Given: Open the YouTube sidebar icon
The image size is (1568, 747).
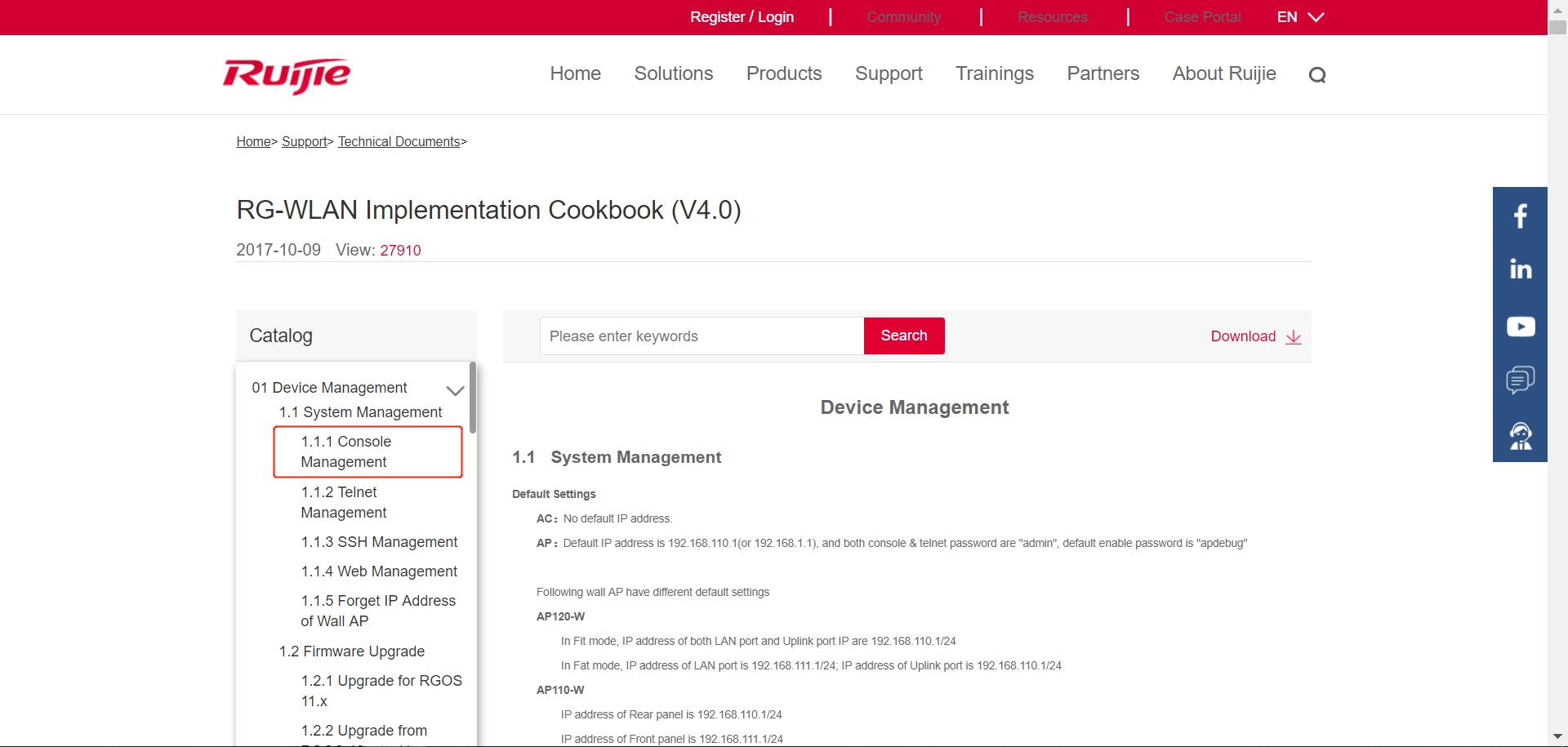Looking at the screenshot, I should tap(1520, 327).
